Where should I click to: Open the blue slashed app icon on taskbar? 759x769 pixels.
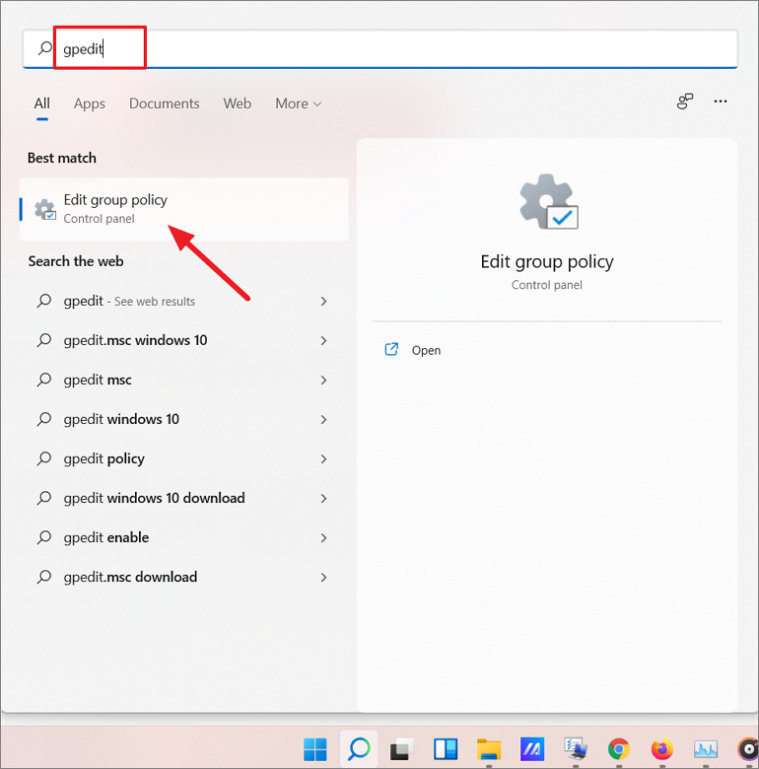click(x=532, y=749)
